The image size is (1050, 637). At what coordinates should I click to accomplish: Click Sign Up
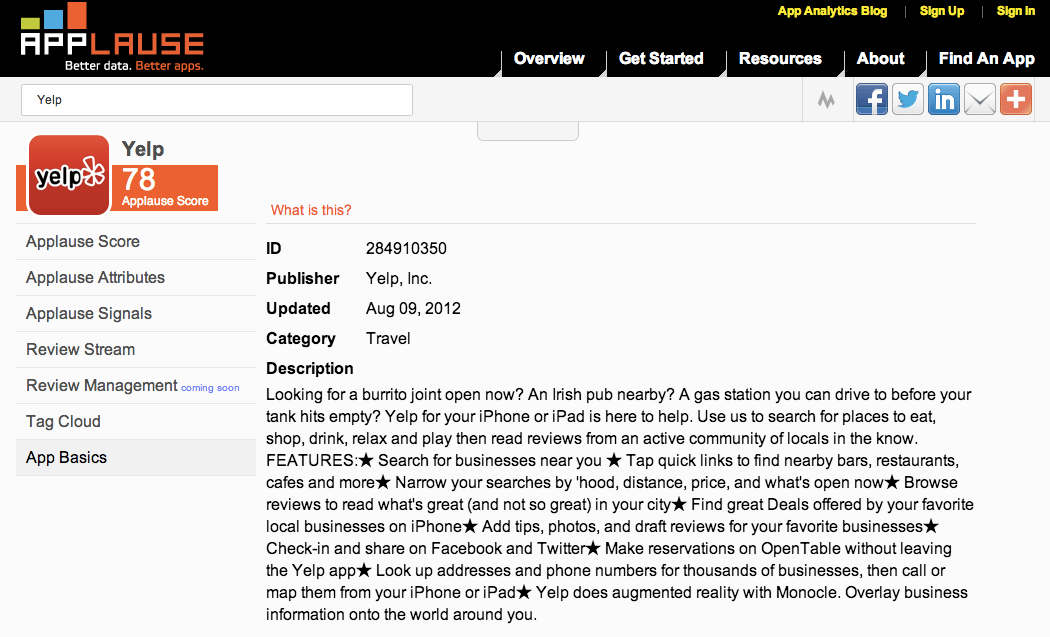click(x=941, y=11)
